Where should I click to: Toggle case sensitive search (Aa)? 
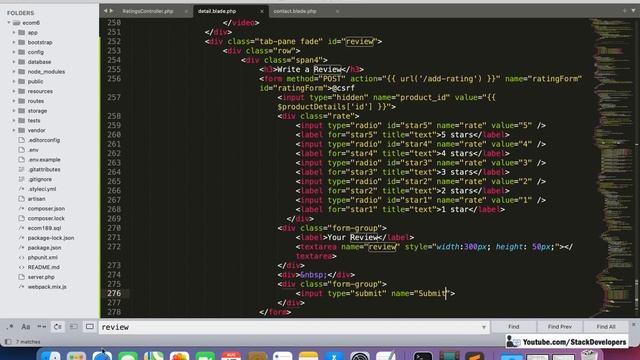click(x=26, y=327)
